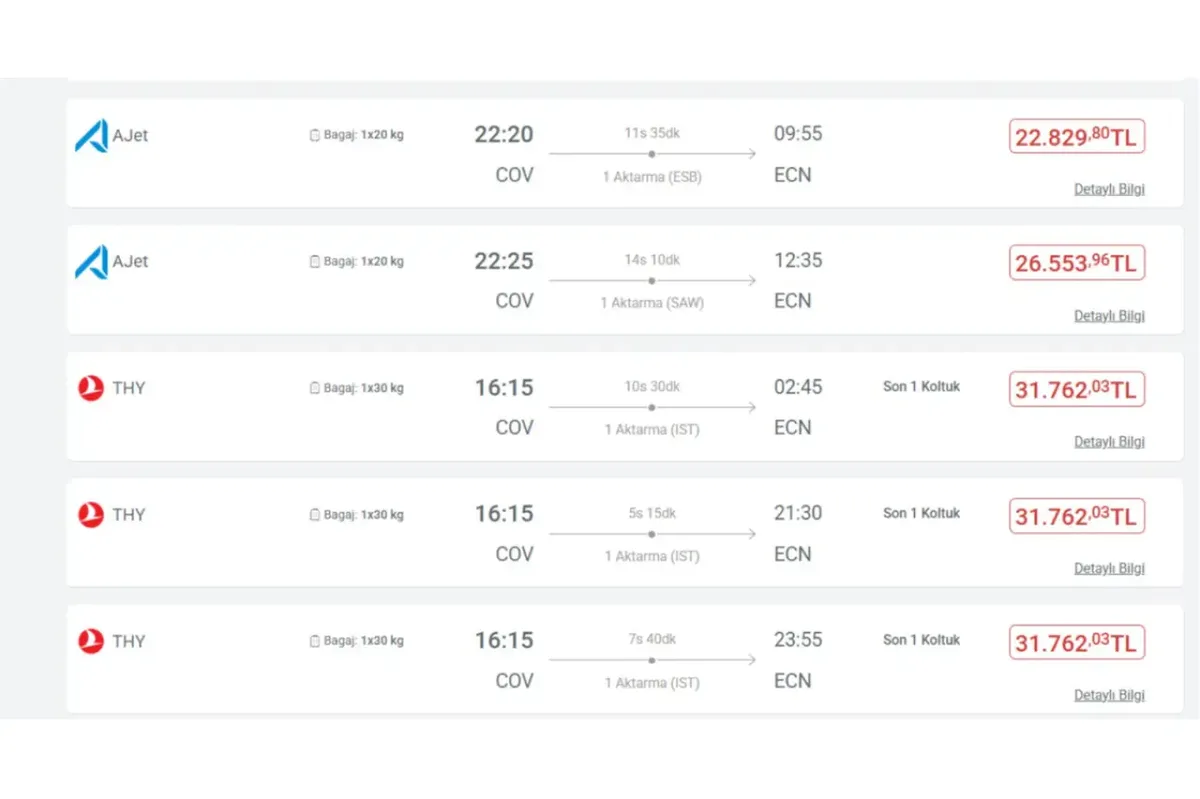
Task: Open Detaylı Bilgi for 7s 40dk THY flight
Action: click(x=1109, y=695)
